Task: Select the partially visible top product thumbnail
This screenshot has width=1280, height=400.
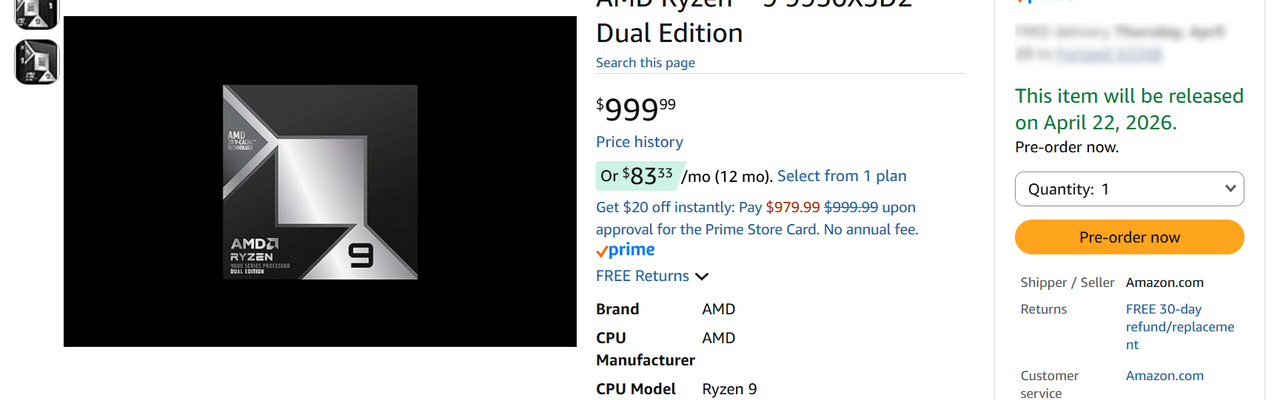Action: (36, 12)
